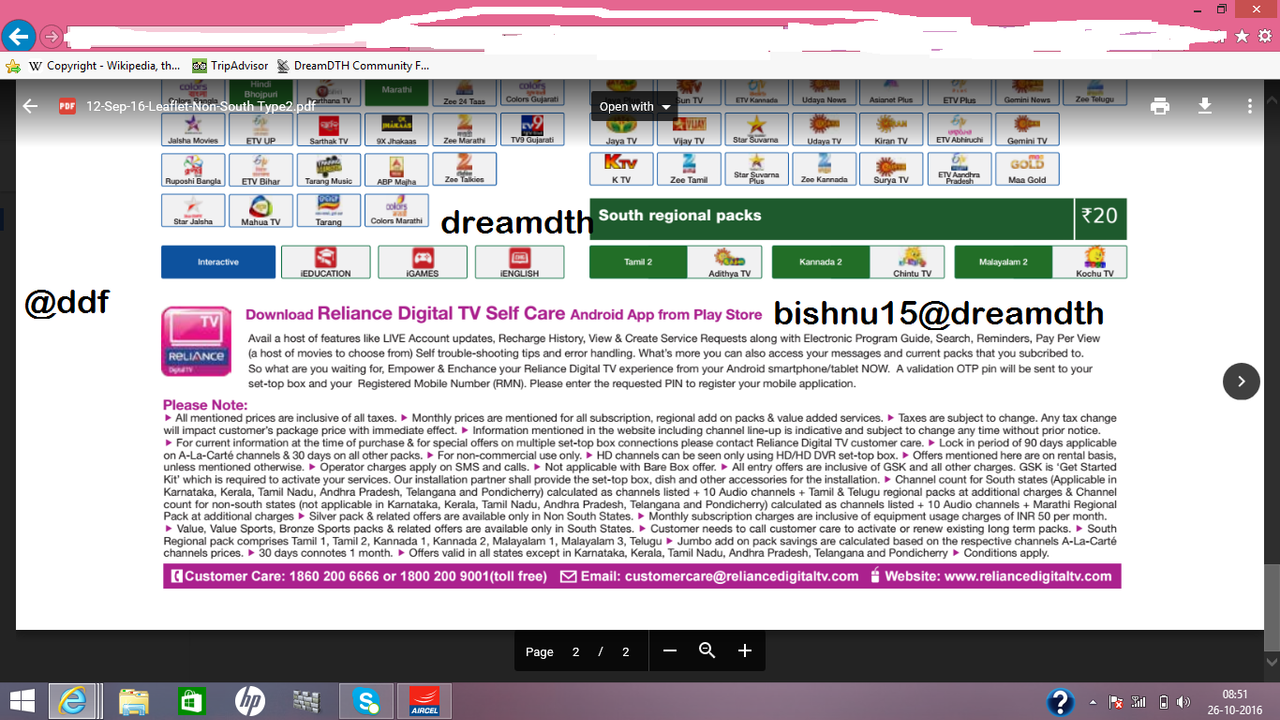Click the PDF viewer back arrow
This screenshot has height=720, width=1280.
(x=30, y=106)
